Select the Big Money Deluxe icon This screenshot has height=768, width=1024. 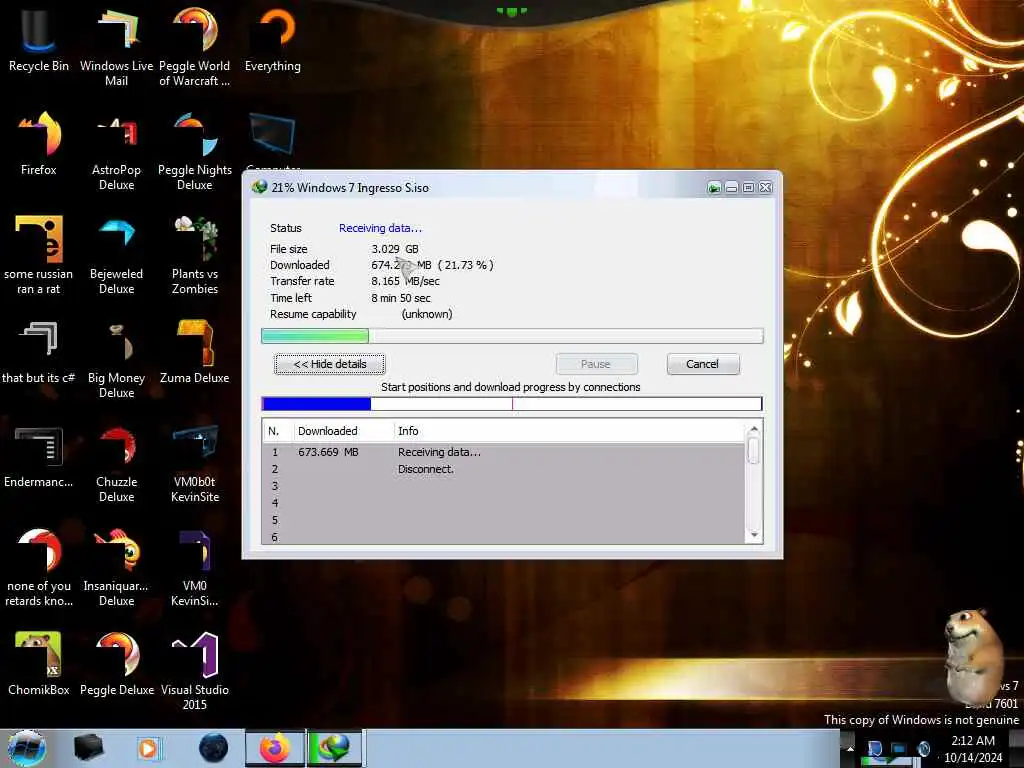116,359
